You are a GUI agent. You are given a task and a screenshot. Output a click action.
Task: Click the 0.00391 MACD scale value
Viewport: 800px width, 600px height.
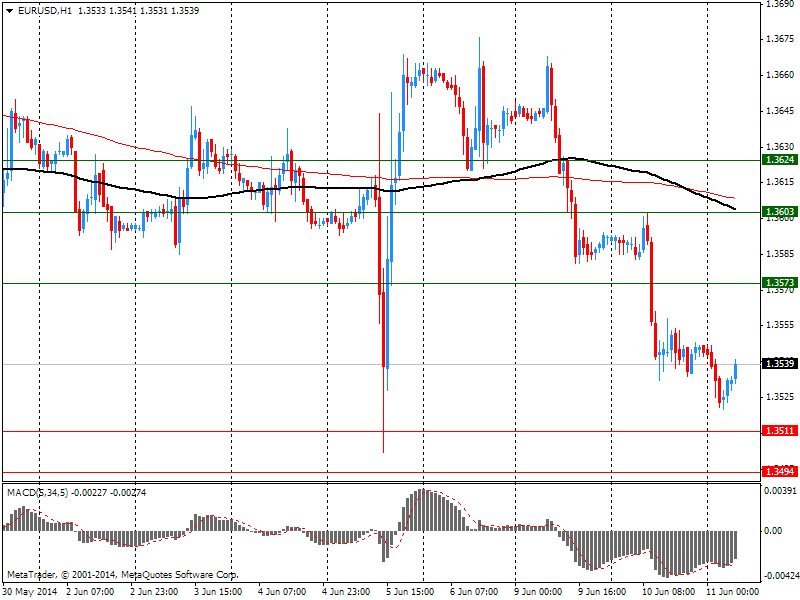[780, 491]
